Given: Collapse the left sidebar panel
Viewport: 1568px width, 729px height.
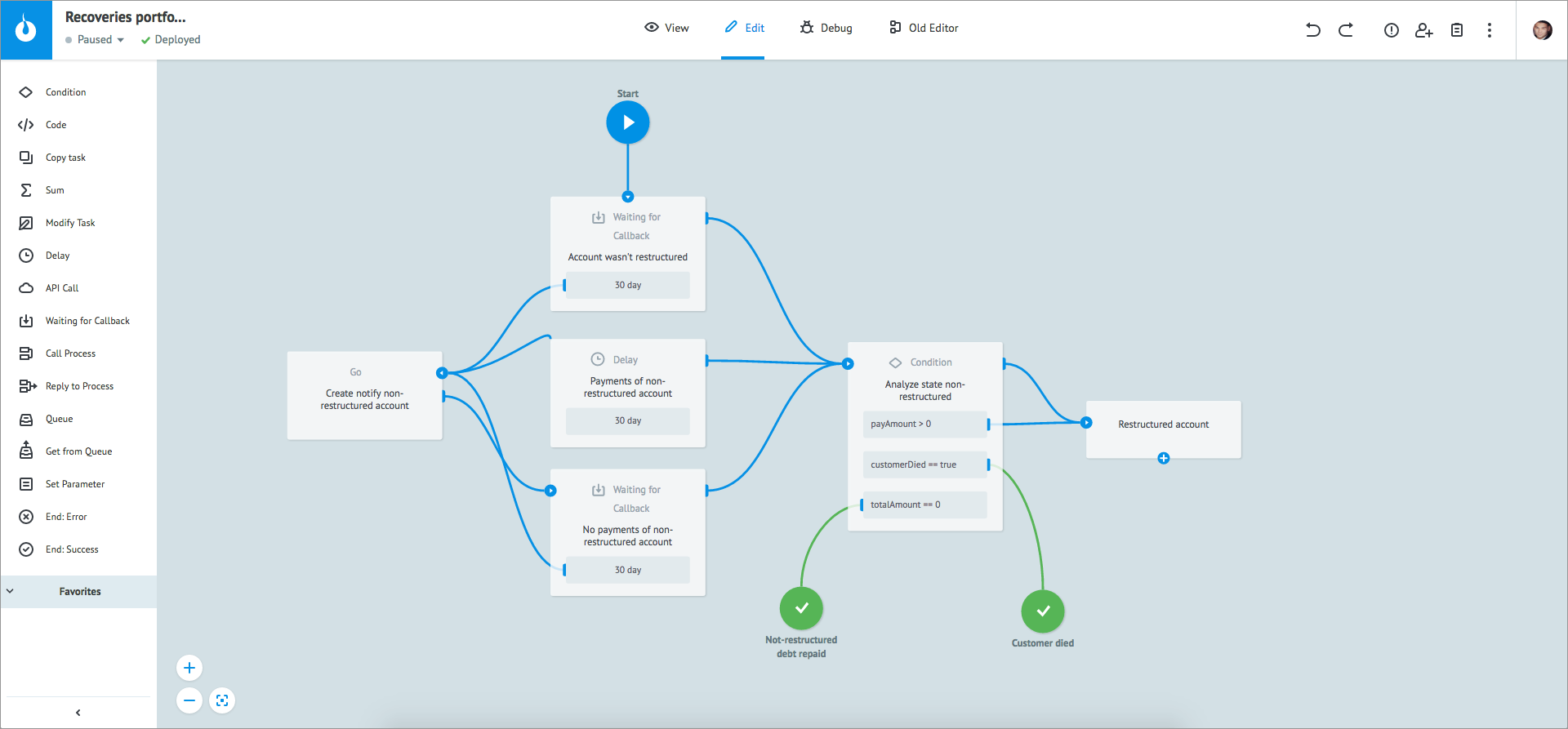Looking at the screenshot, I should [x=78, y=713].
